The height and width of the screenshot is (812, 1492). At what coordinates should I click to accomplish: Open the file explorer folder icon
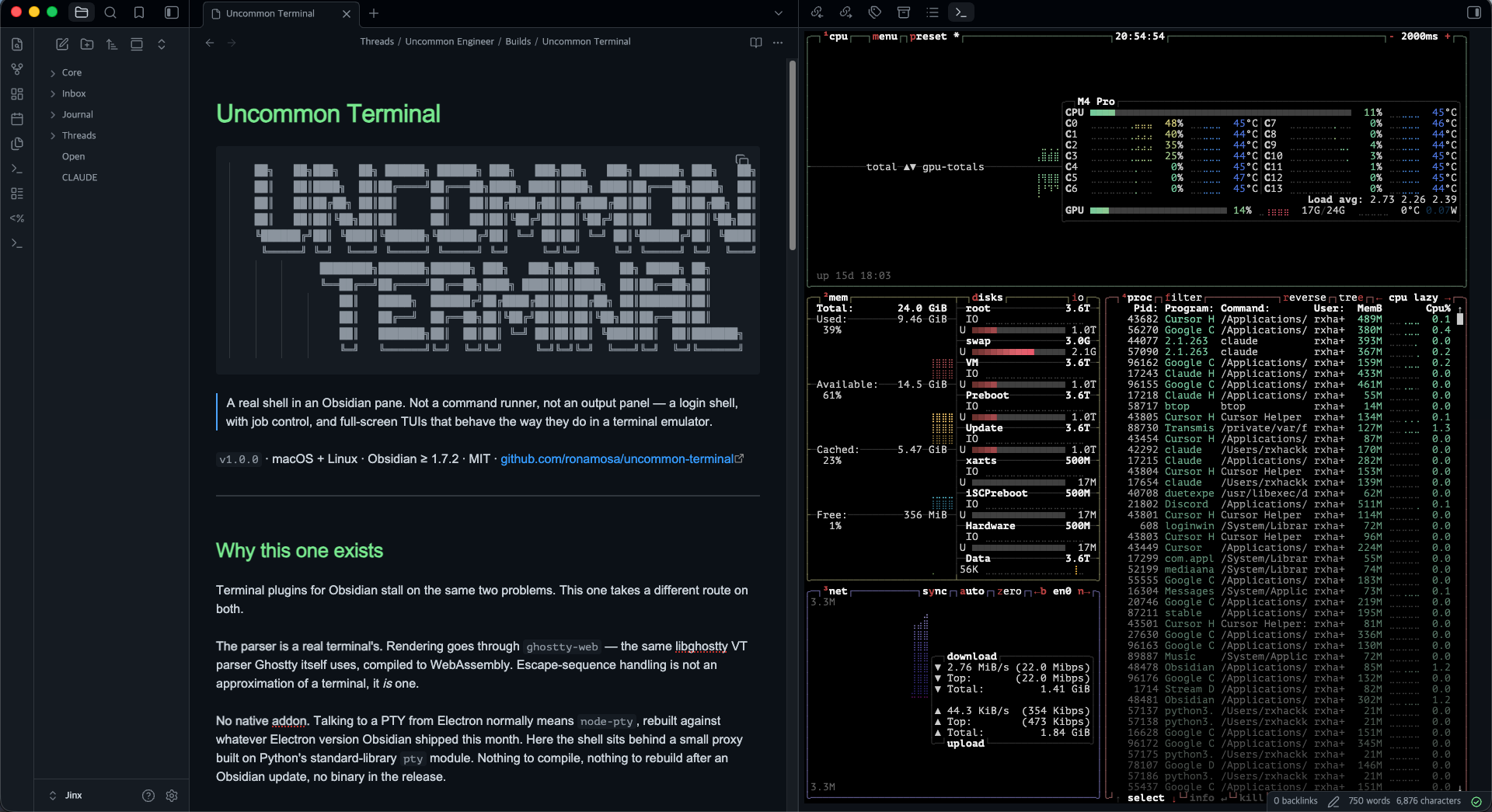click(82, 12)
